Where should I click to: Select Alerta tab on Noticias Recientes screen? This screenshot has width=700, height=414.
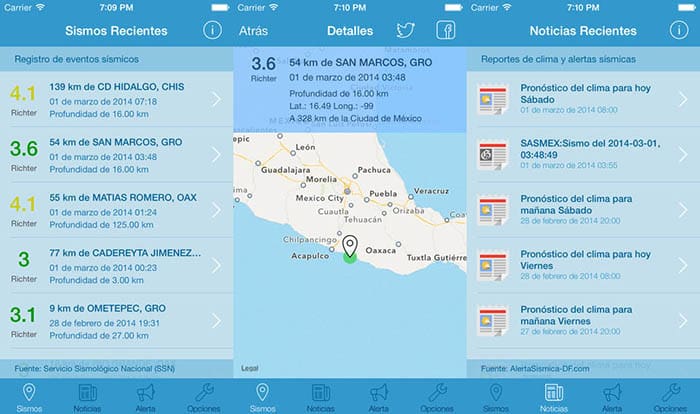(x=612, y=397)
